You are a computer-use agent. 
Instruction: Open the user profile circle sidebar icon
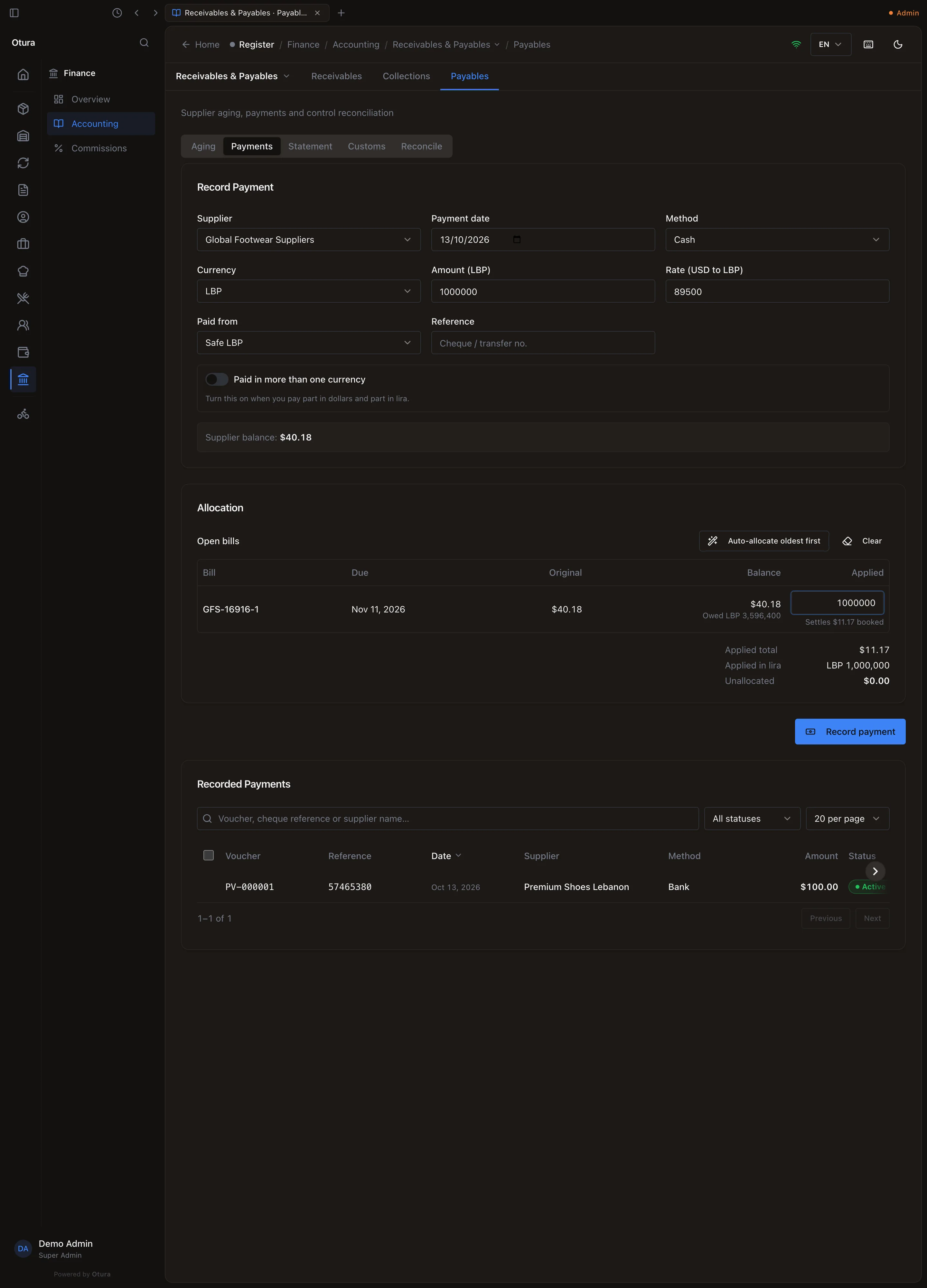(23, 217)
